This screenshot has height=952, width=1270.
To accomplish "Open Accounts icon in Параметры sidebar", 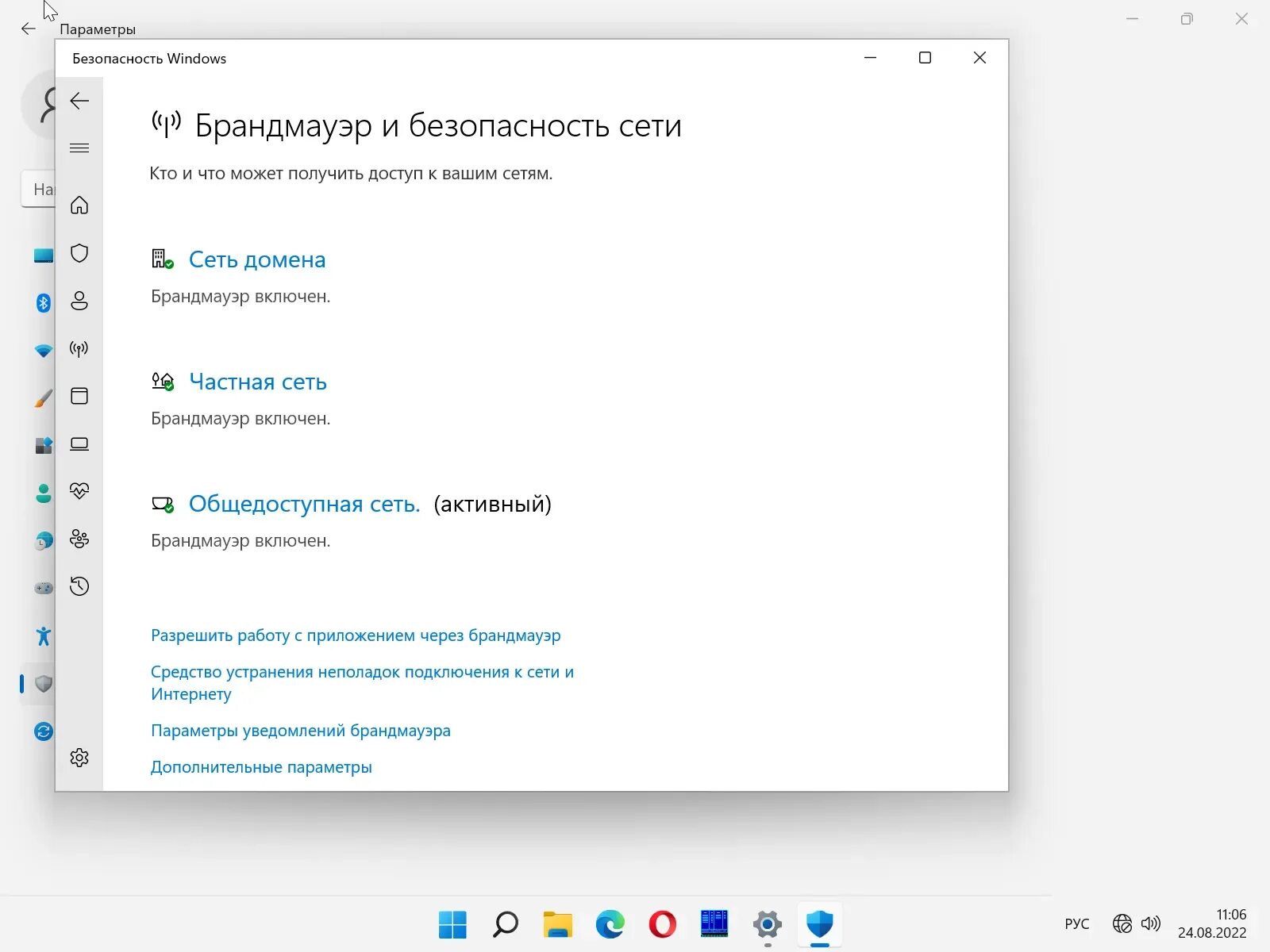I will (x=44, y=493).
